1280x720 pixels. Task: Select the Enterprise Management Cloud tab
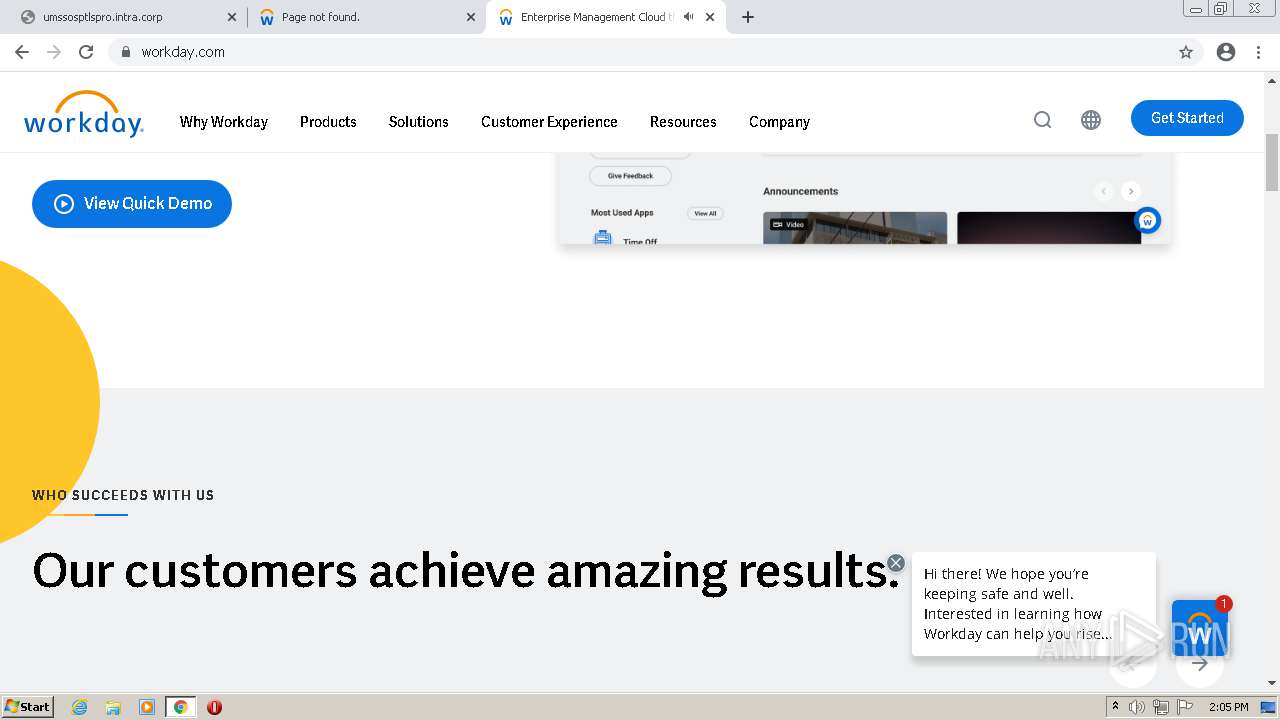596,17
